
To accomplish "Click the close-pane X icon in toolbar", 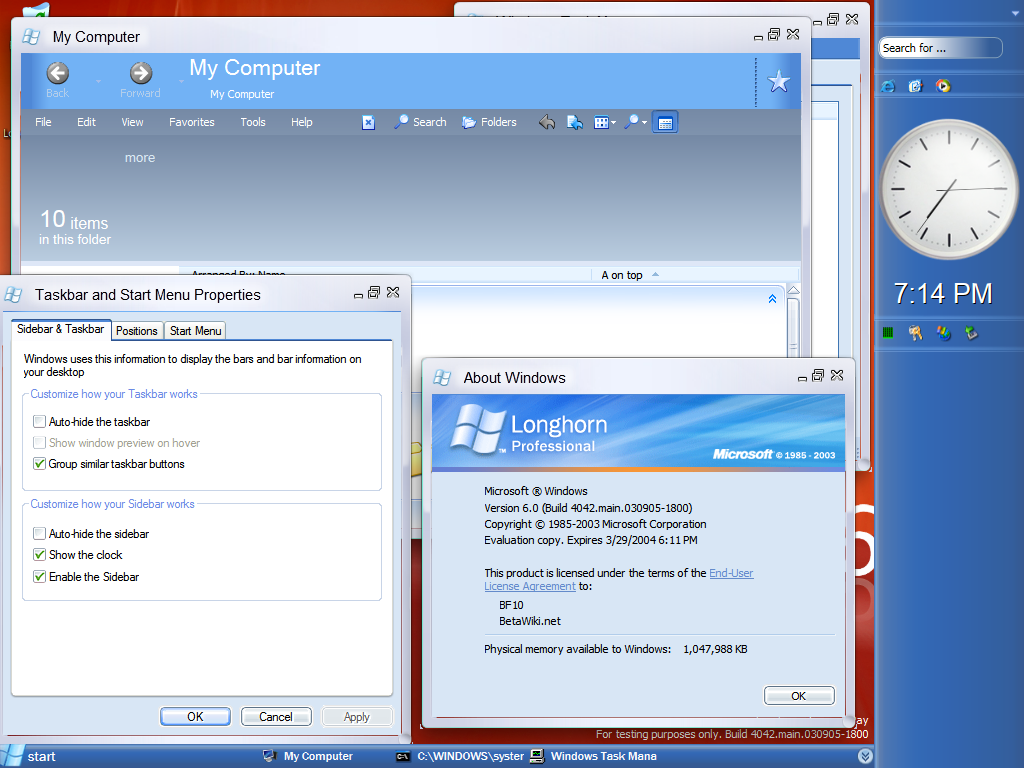I will pyautogui.click(x=368, y=122).
